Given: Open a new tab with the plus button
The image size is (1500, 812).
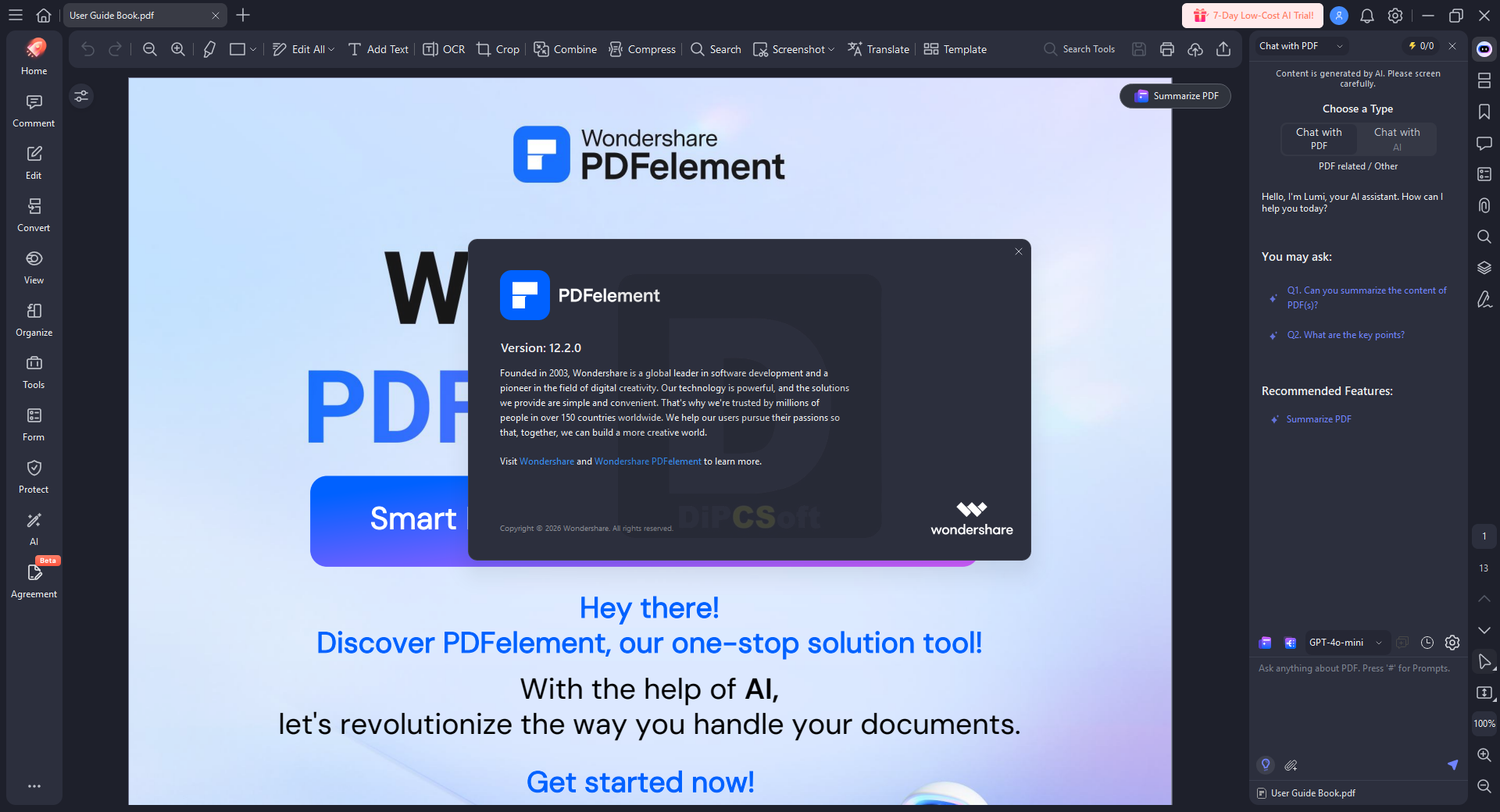Looking at the screenshot, I should [243, 16].
